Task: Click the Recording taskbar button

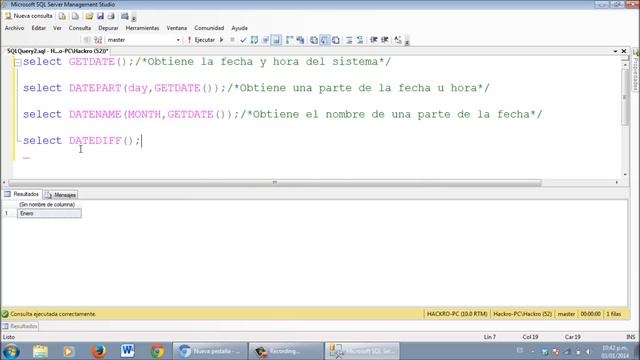Action: pos(286,351)
